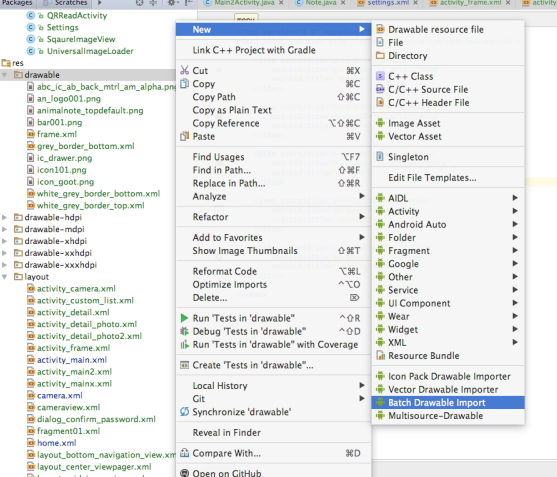Select white_grey_border_top.xml file
The width and height of the screenshot is (557, 477).
tap(91, 205)
